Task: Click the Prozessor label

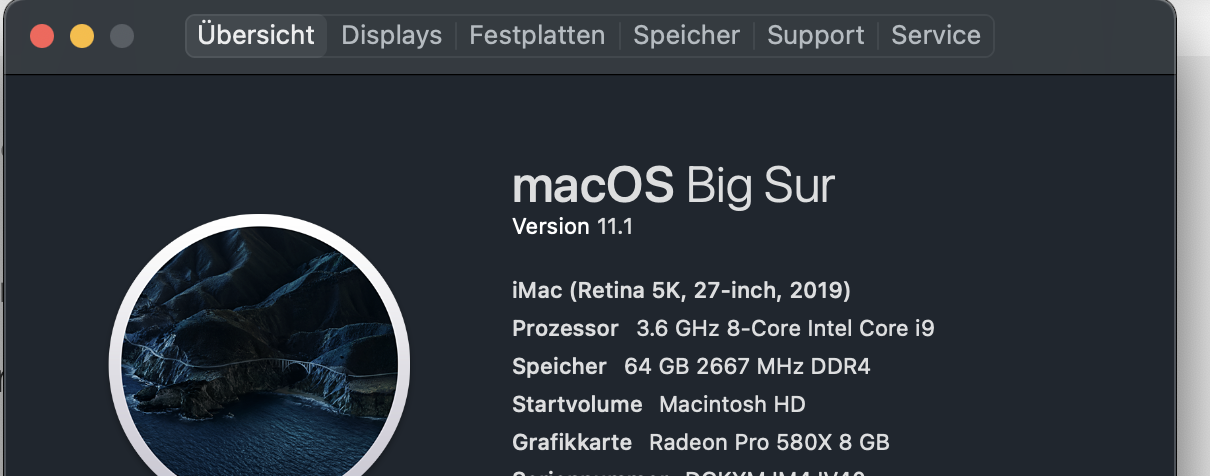Action: pyautogui.click(x=565, y=328)
